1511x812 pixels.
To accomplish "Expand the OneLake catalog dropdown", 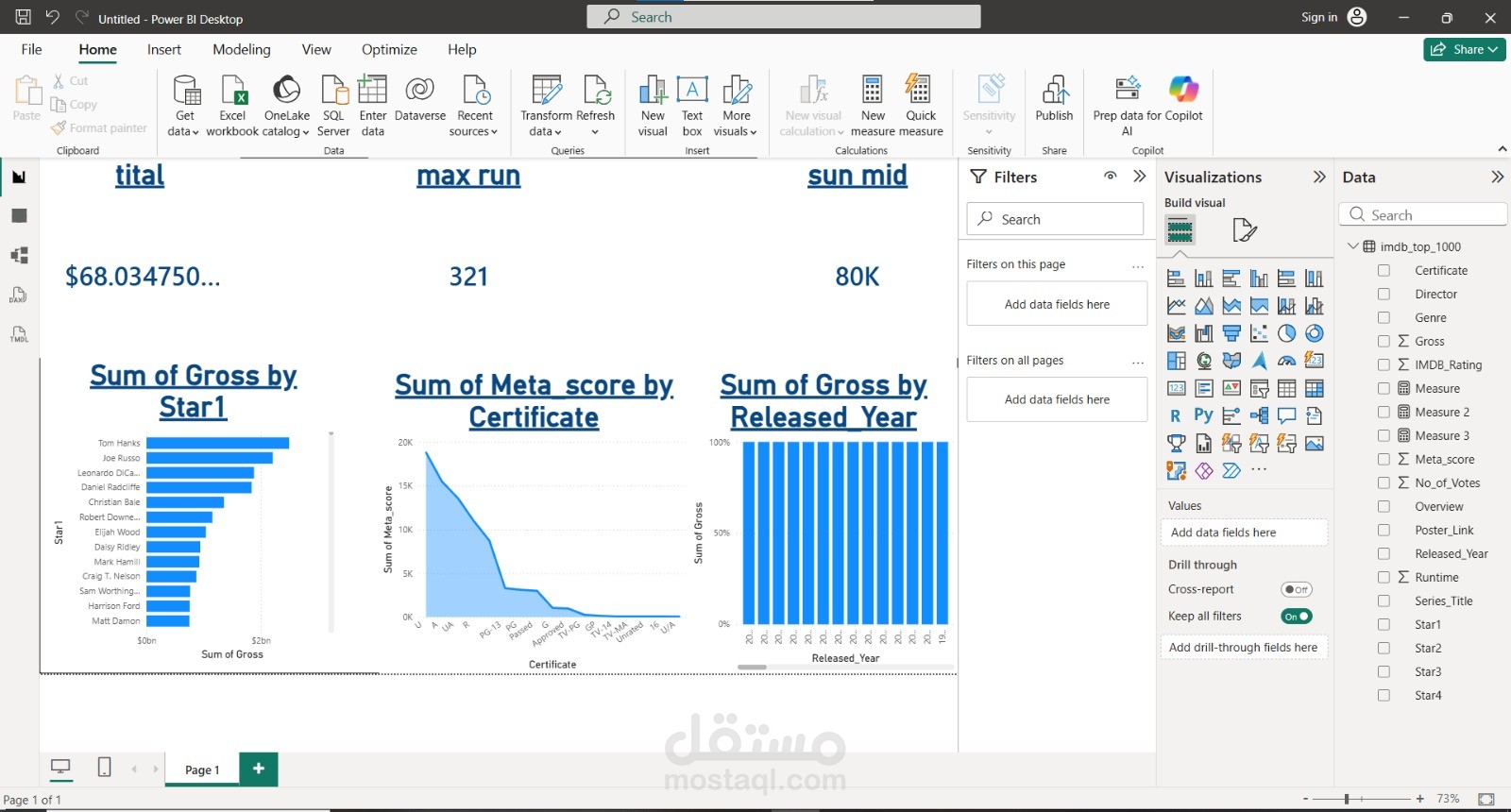I will click(x=286, y=106).
